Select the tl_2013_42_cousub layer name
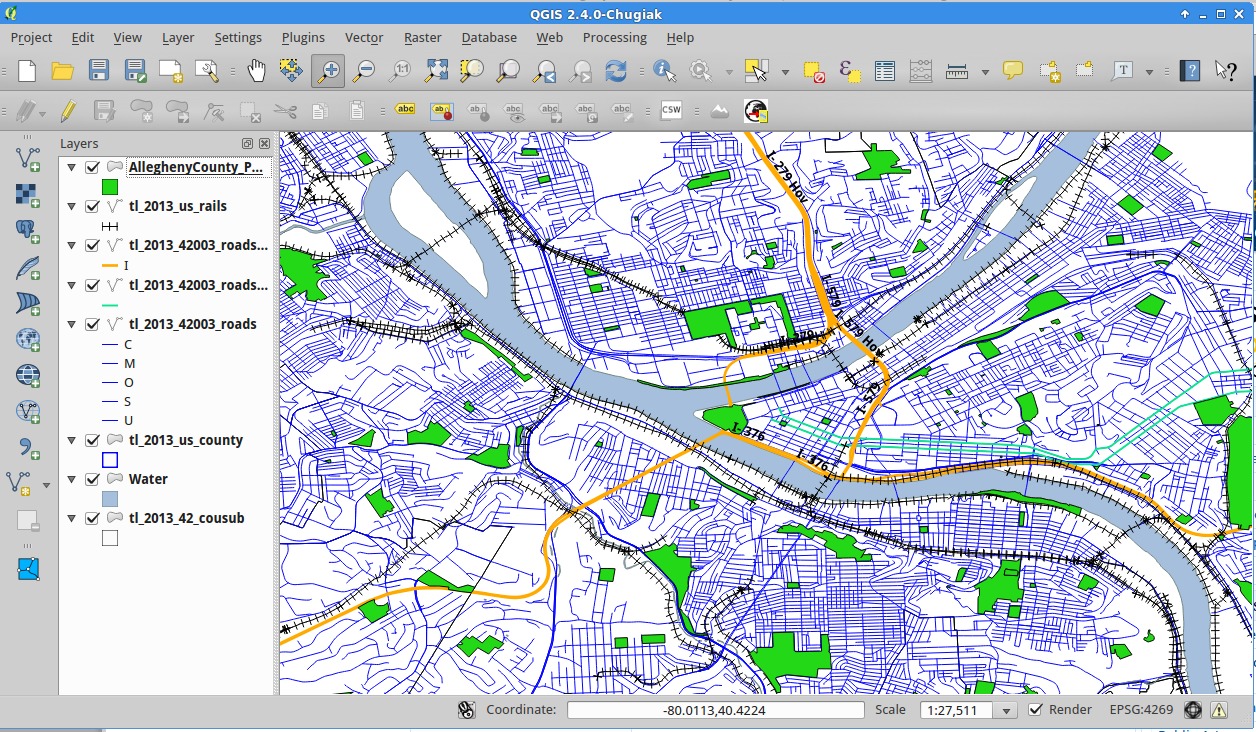This screenshot has width=1256, height=732. 186,518
